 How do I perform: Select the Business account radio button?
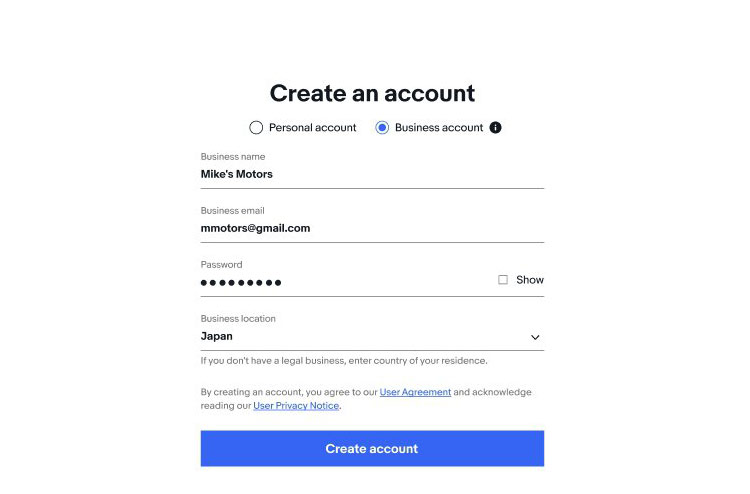coord(382,128)
